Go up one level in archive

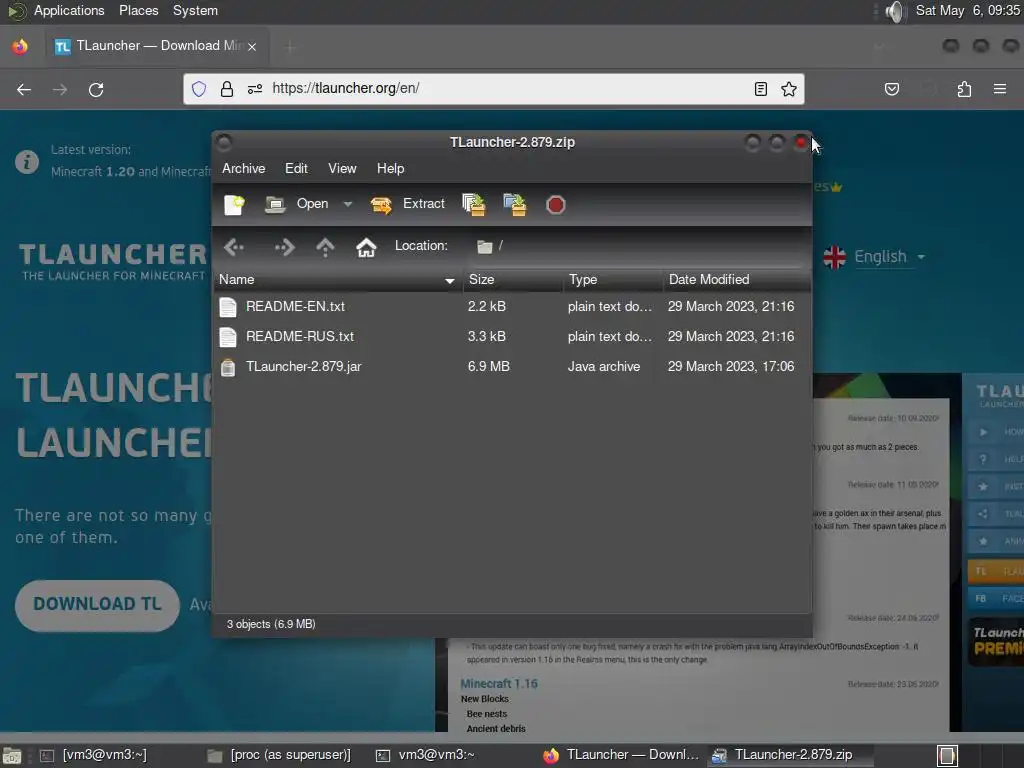coord(325,247)
